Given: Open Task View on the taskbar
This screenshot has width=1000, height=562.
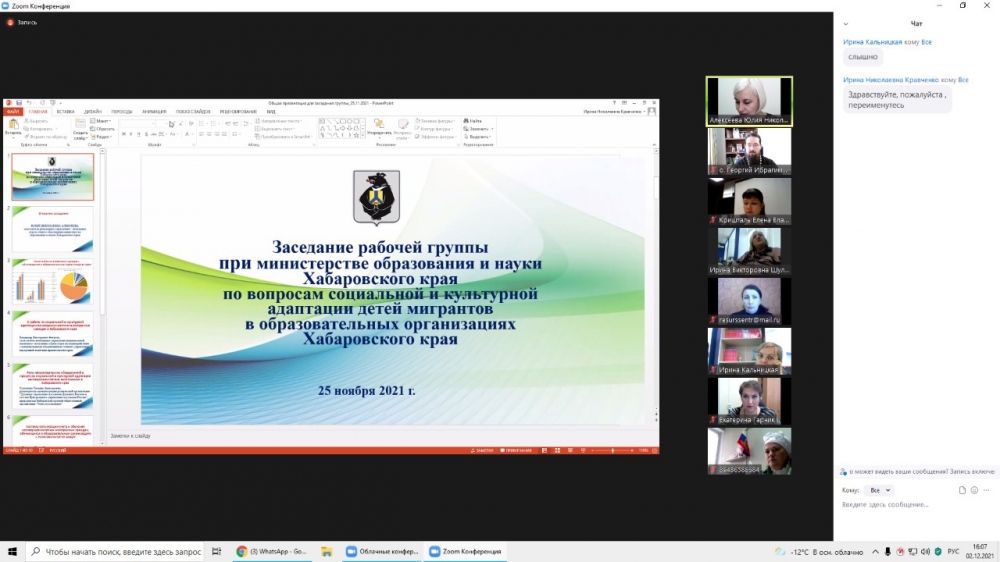Looking at the screenshot, I should coord(217,552).
